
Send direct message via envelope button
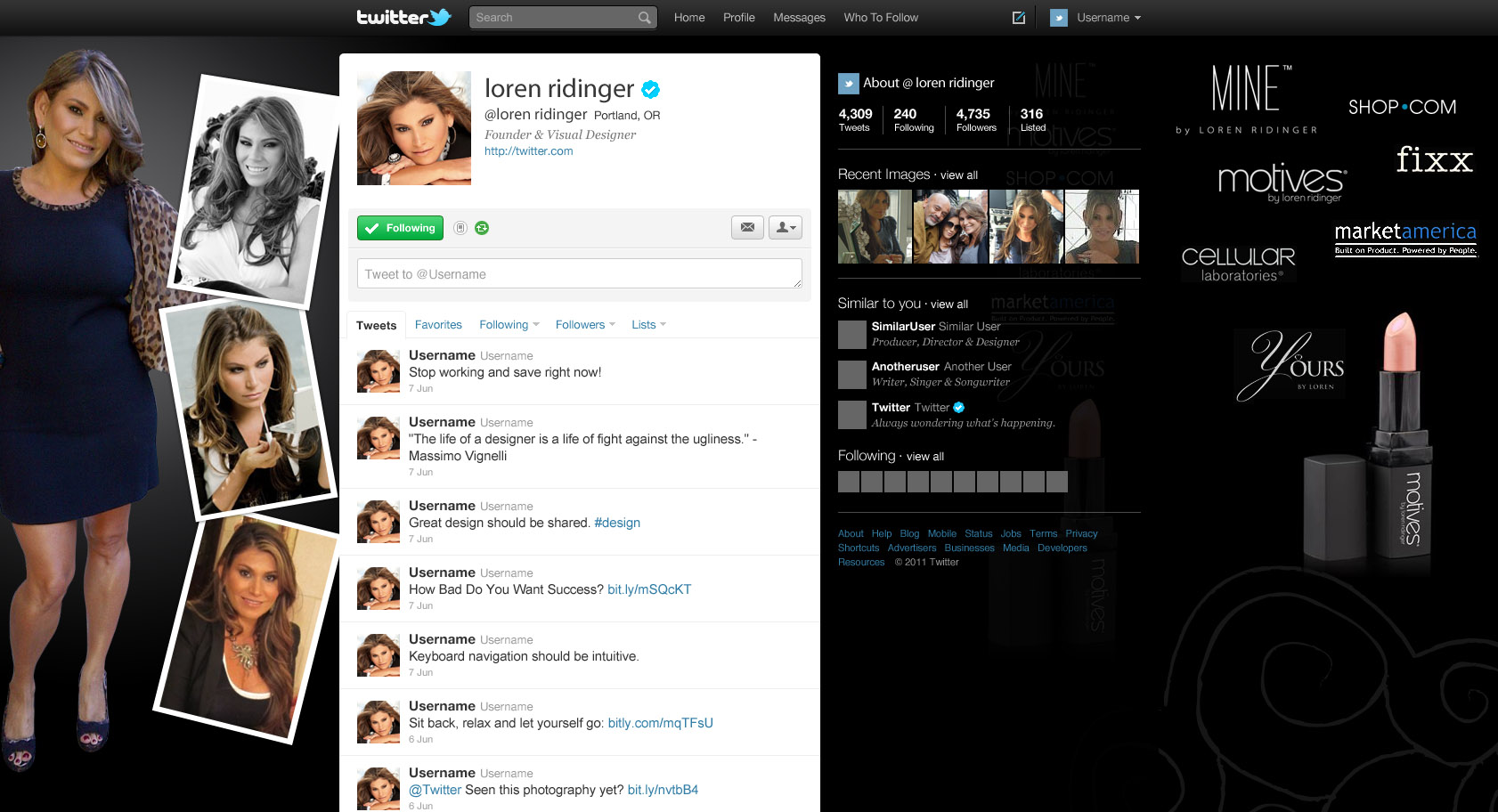coord(747,228)
